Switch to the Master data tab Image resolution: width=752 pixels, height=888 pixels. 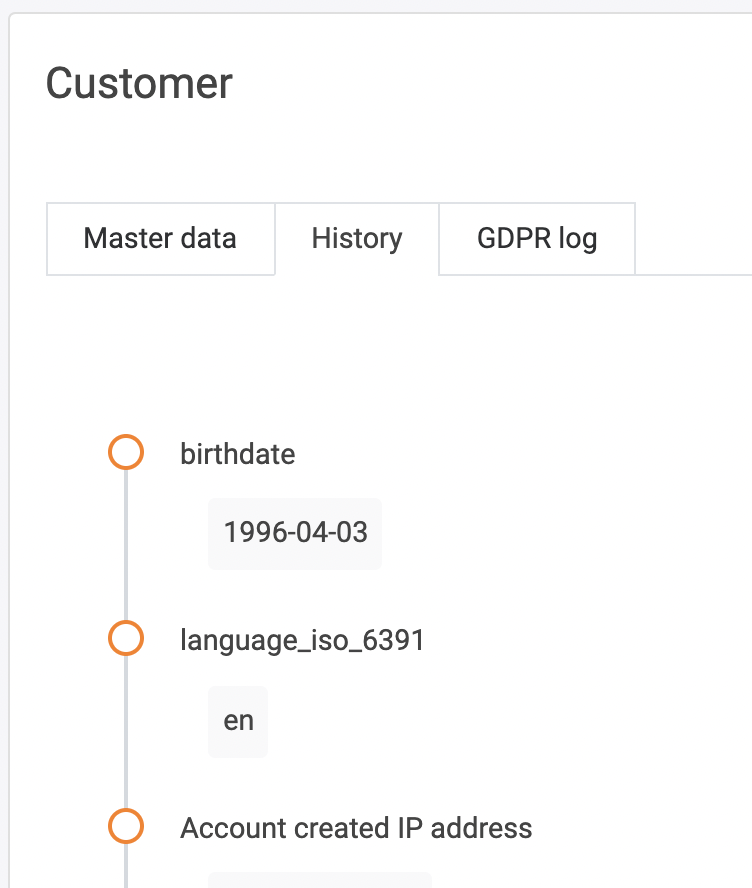[160, 239]
